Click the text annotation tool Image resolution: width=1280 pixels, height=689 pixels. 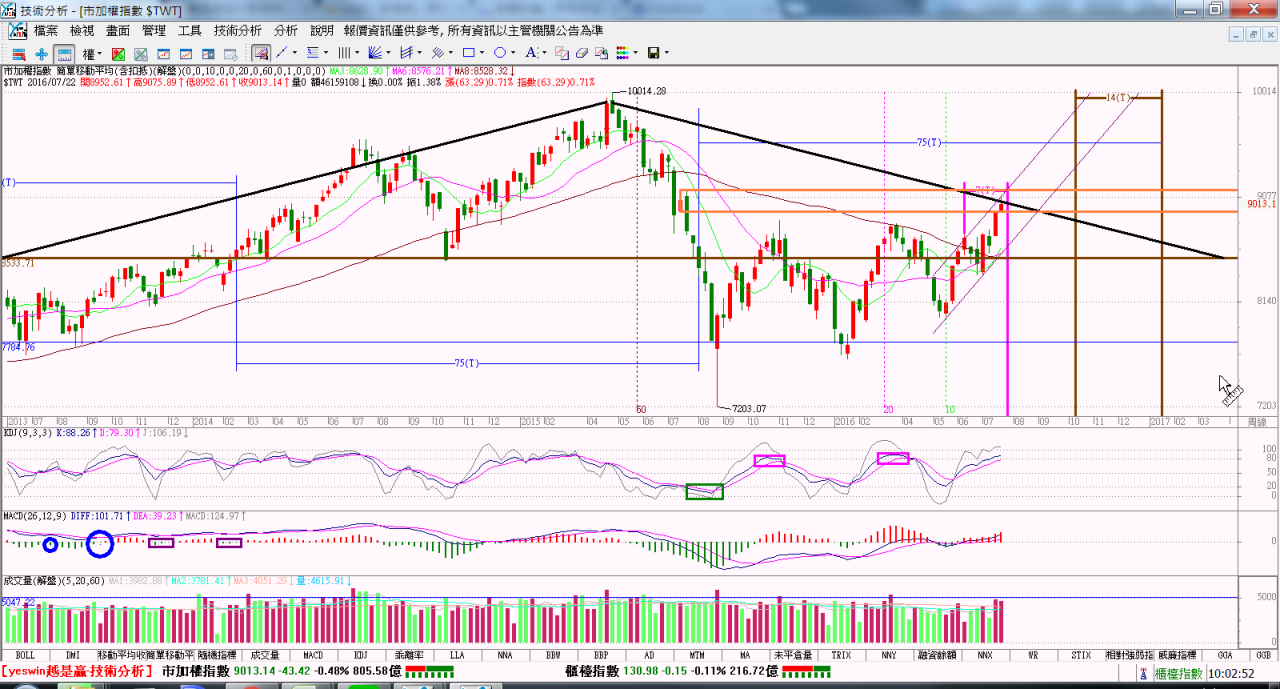[x=529, y=53]
